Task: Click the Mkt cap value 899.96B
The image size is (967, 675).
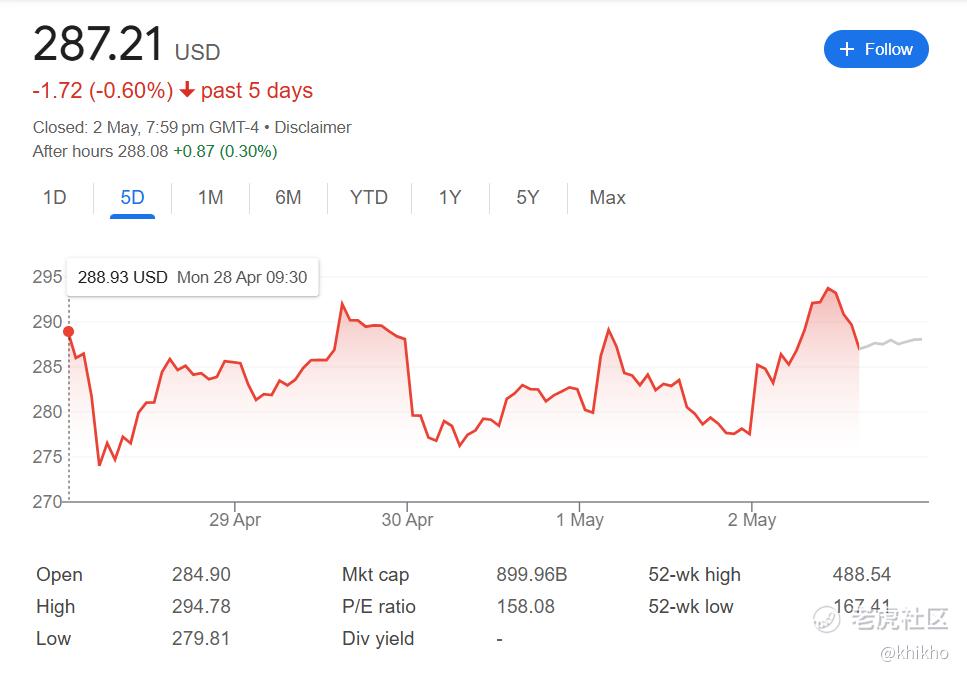Action: [531, 574]
